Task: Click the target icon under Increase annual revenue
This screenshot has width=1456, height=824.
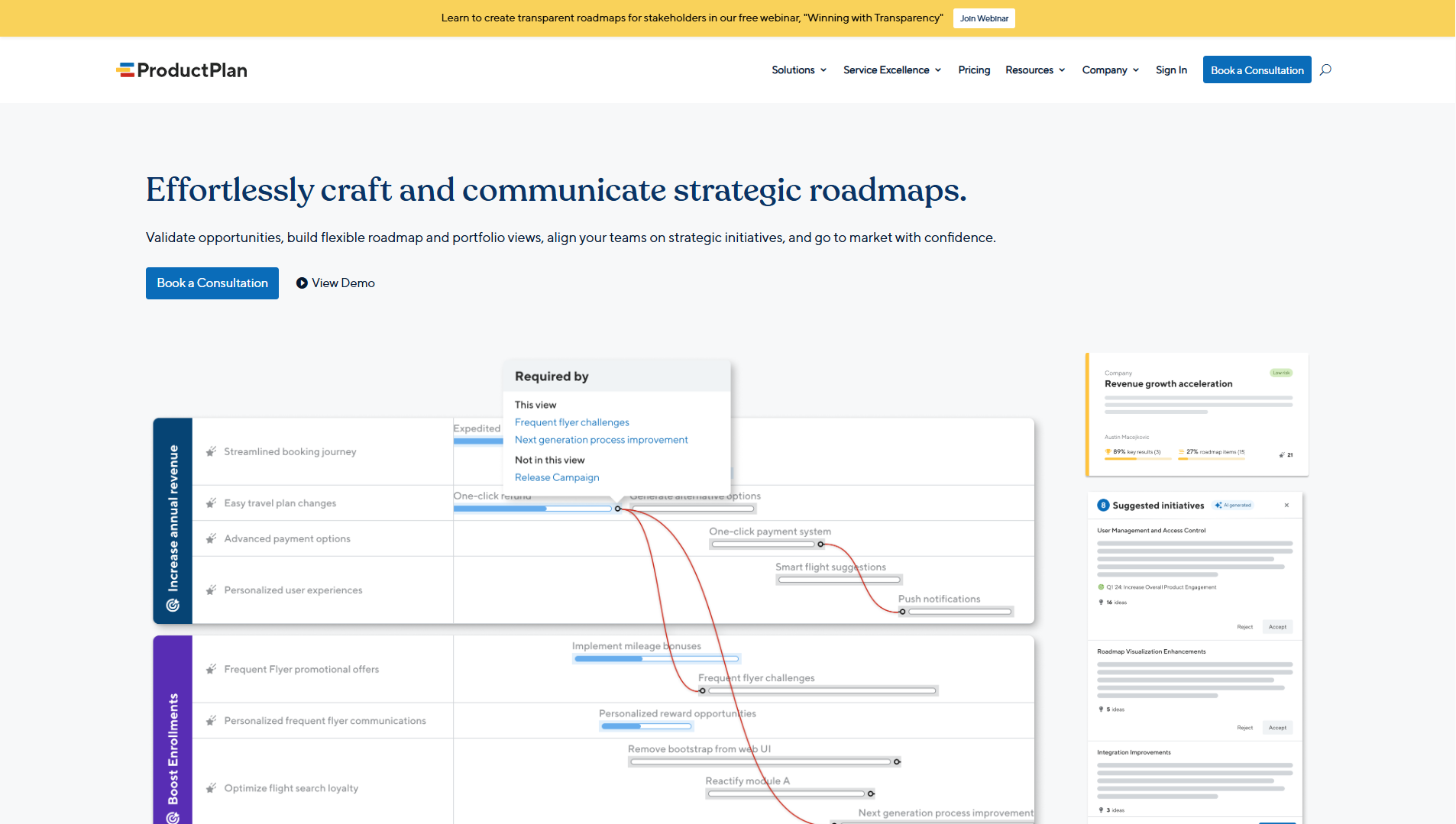Action: click(x=173, y=605)
